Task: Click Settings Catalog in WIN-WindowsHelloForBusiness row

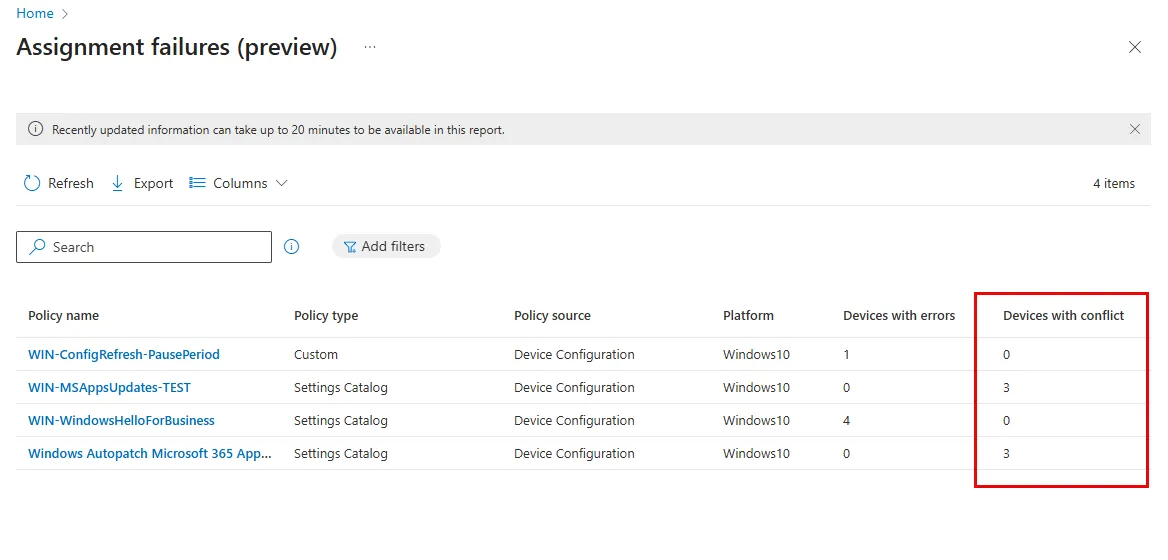Action: (340, 420)
